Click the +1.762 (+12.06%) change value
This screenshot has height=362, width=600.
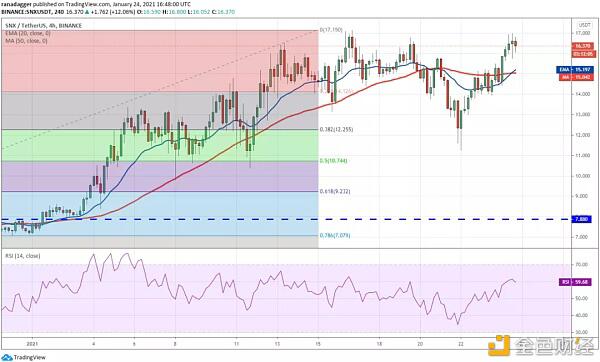(114, 12)
